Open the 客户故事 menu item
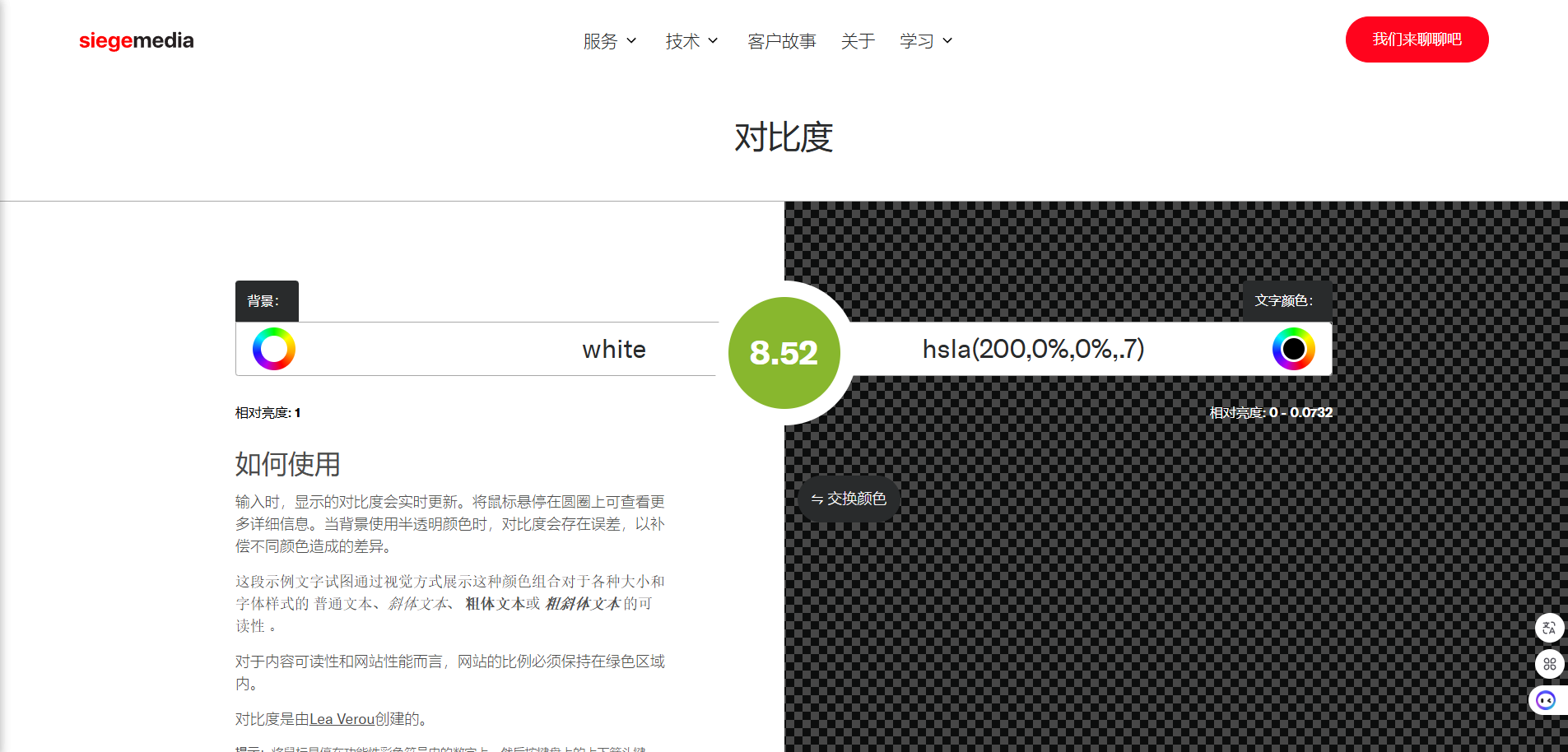1568x752 pixels. 780,41
